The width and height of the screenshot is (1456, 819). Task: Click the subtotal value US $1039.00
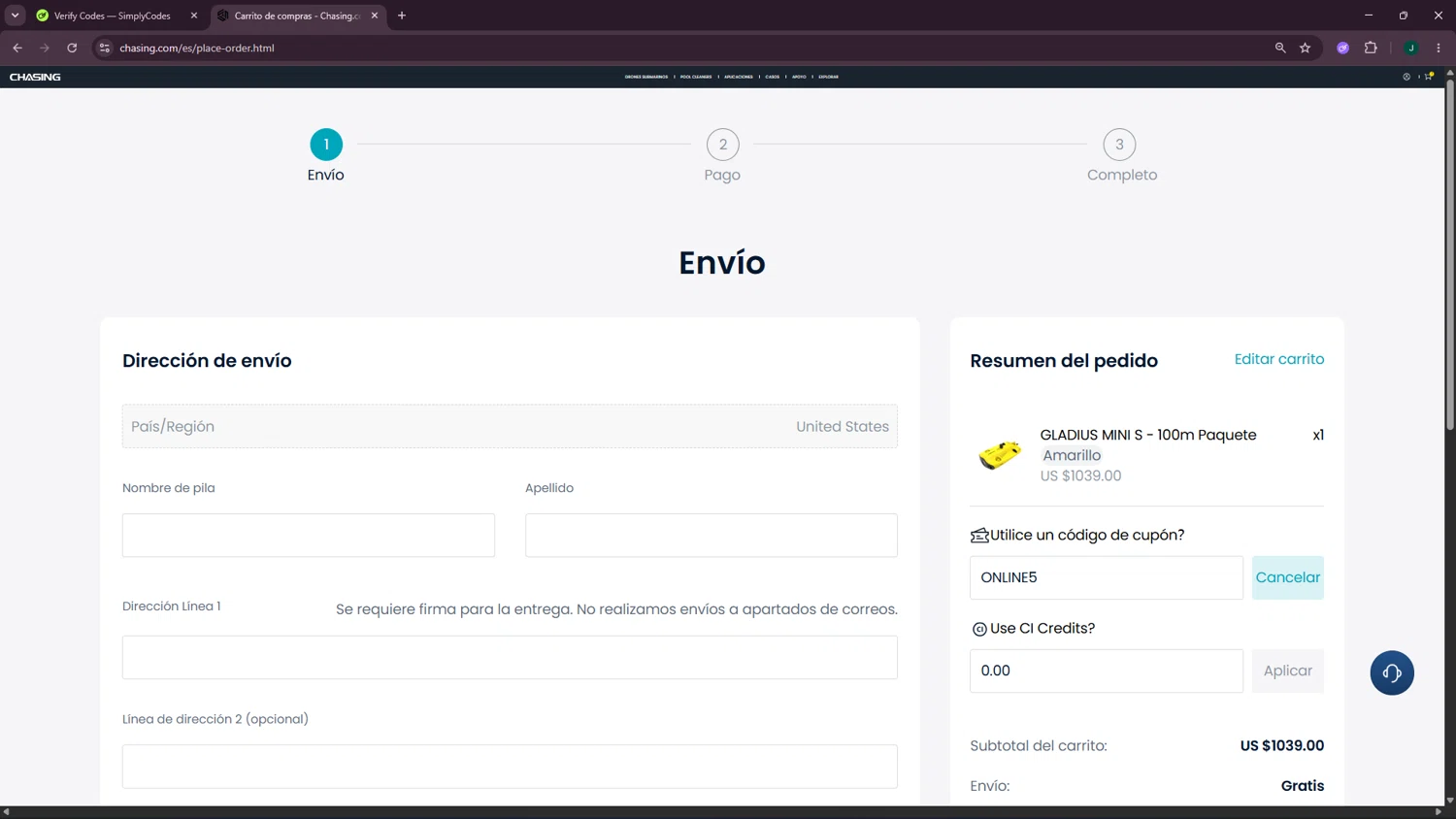click(1282, 745)
